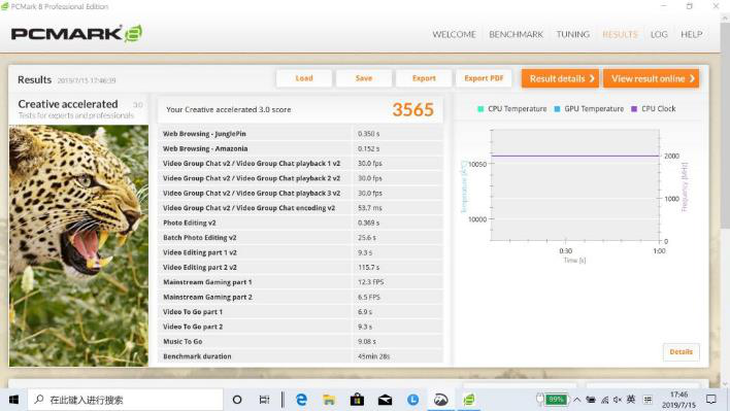
Task: Select the Web Browsing - JunglePin row
Action: tap(300, 134)
